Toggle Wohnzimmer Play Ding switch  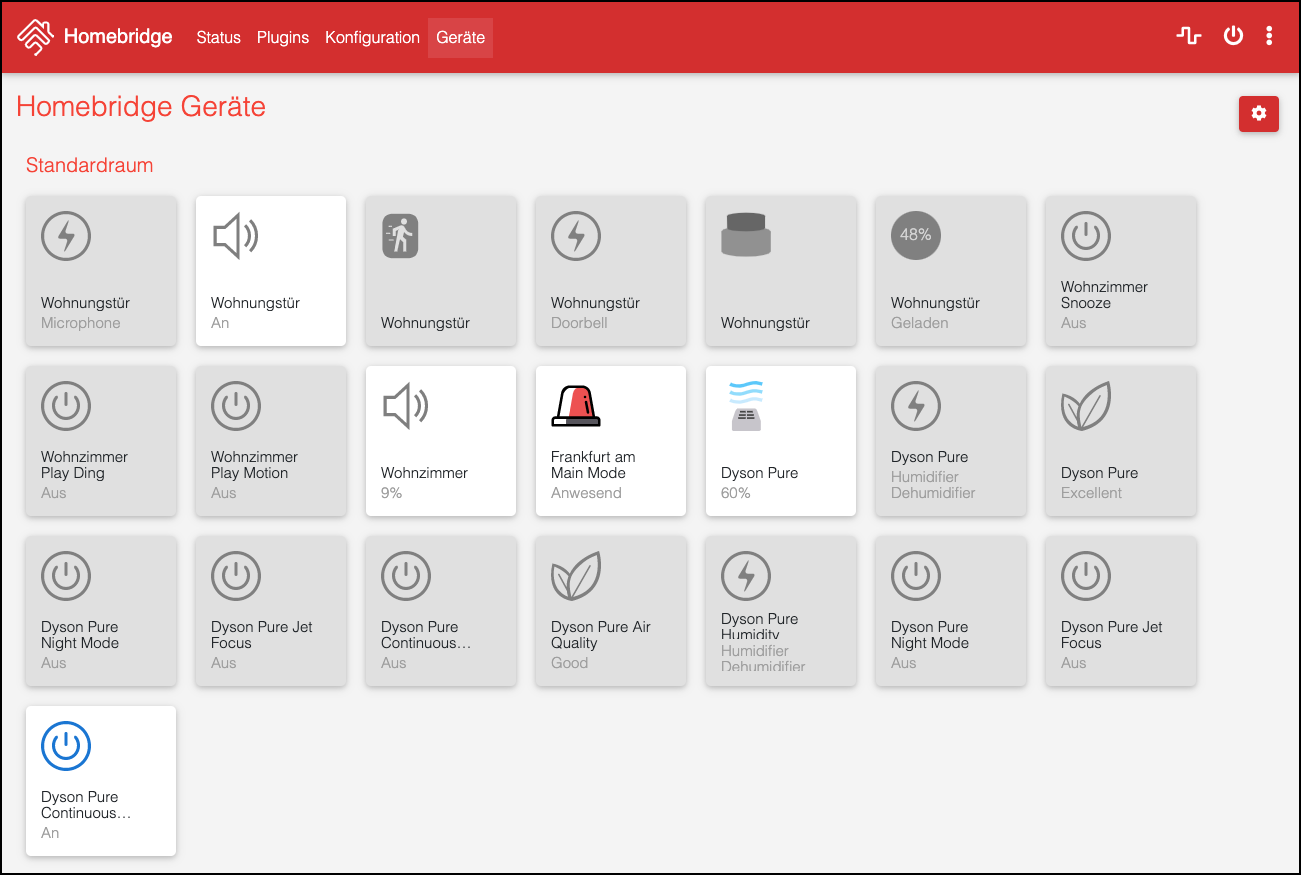point(101,441)
